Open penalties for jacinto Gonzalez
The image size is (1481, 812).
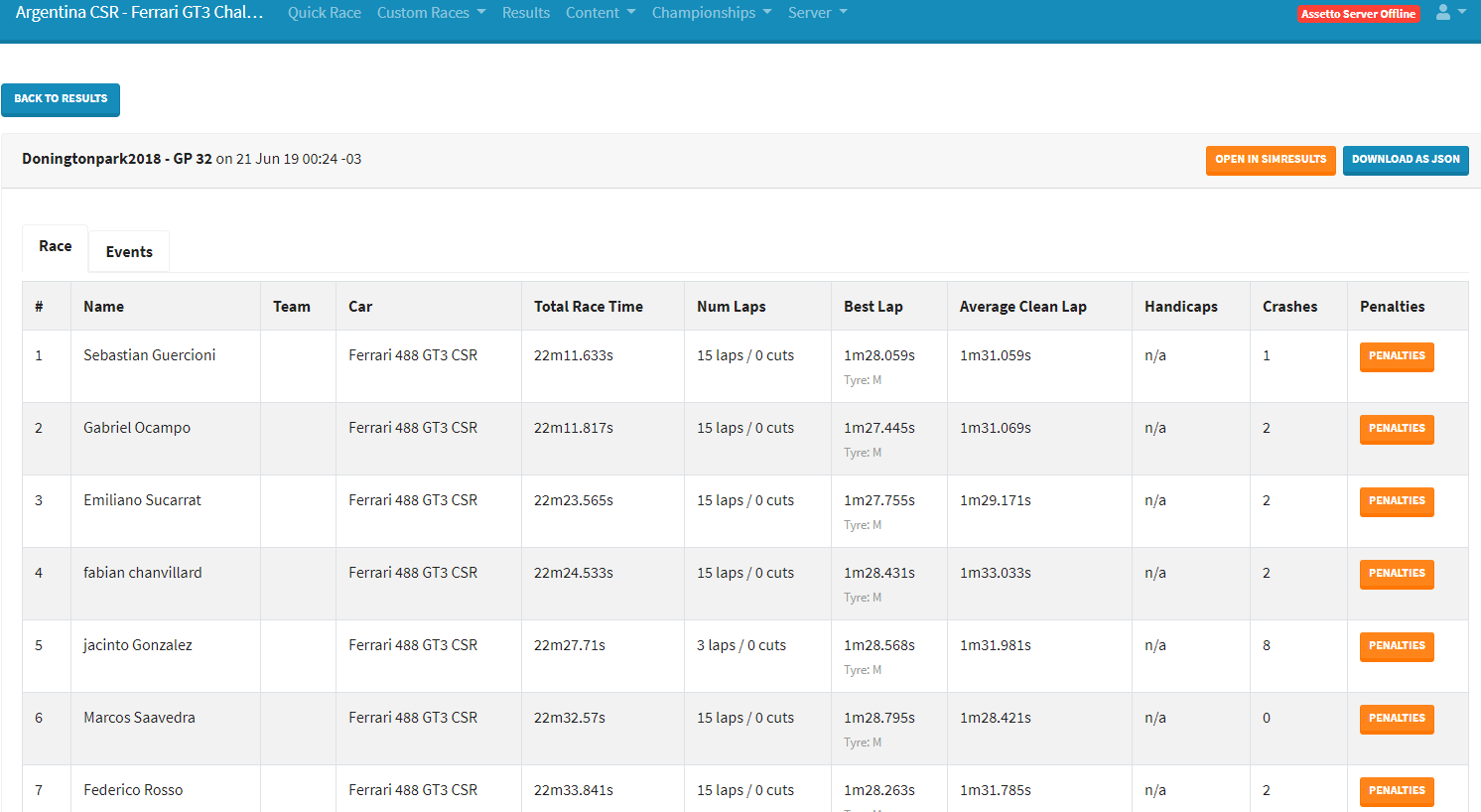(1397, 646)
